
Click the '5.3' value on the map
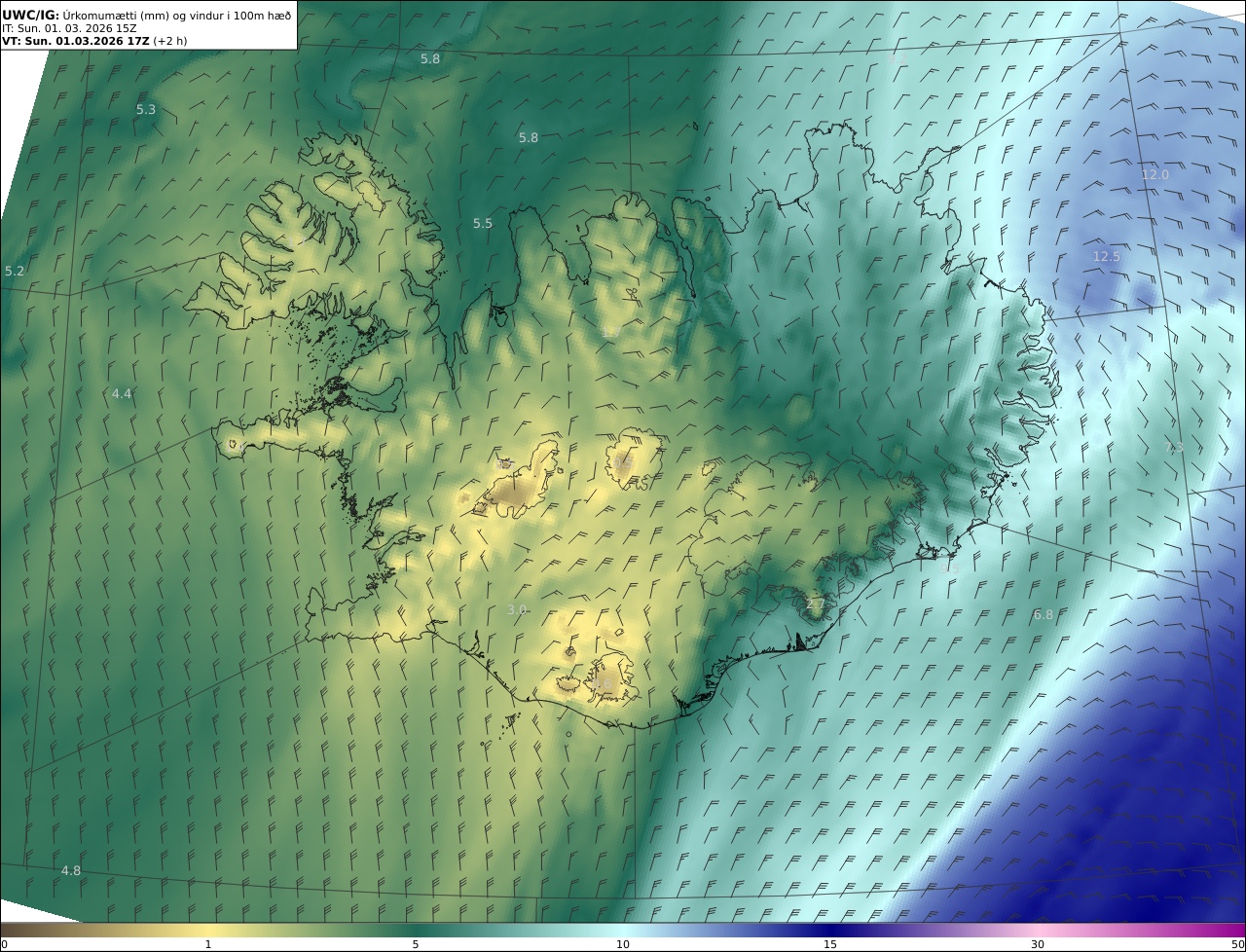[146, 110]
